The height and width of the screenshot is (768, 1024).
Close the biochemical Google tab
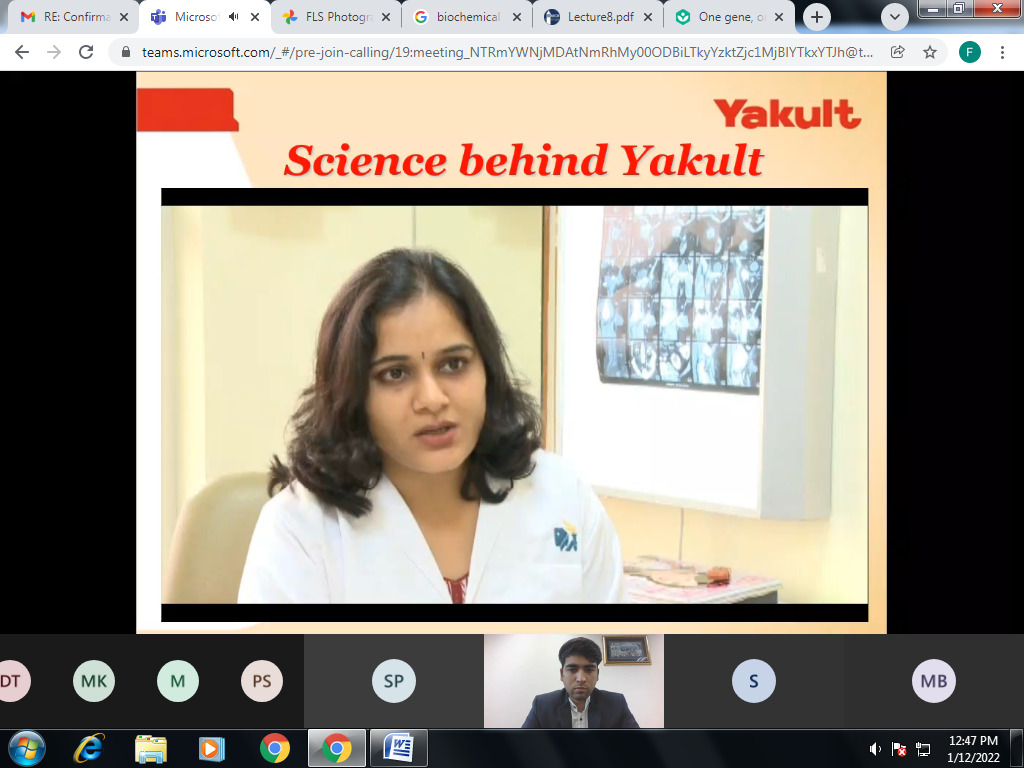pyautogui.click(x=517, y=17)
